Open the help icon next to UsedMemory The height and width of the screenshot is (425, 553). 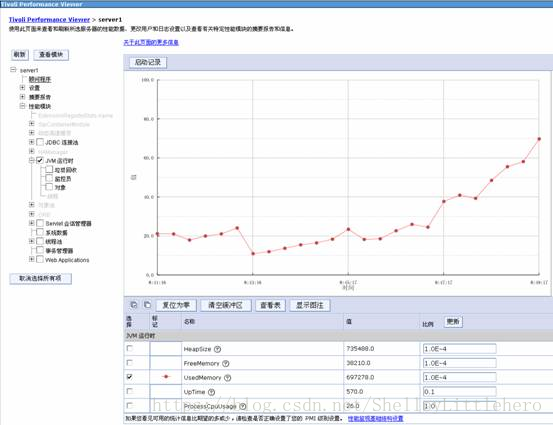228,378
